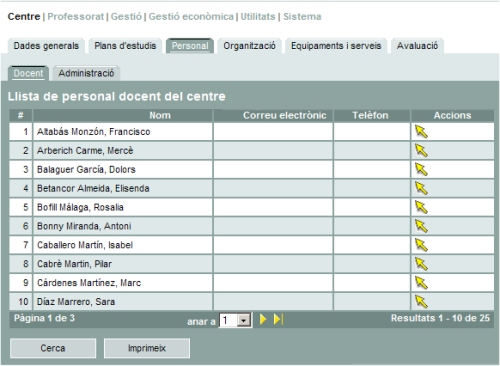Open the Gestió menu
This screenshot has width=500, height=366.
[126, 16]
